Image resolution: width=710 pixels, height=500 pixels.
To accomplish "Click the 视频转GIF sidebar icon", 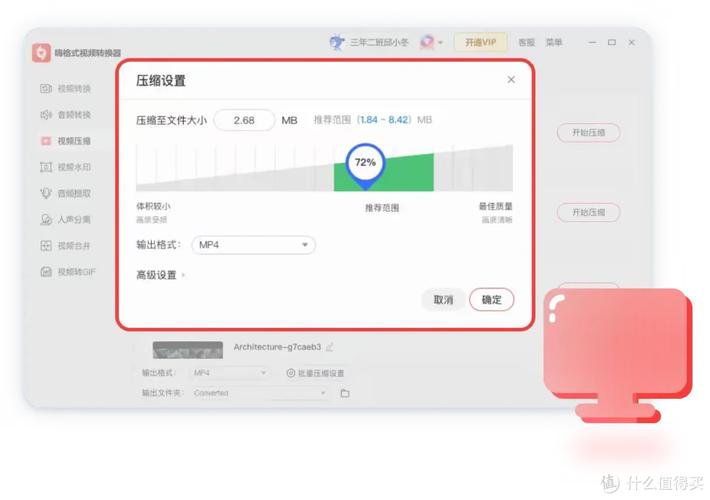I will [46, 272].
